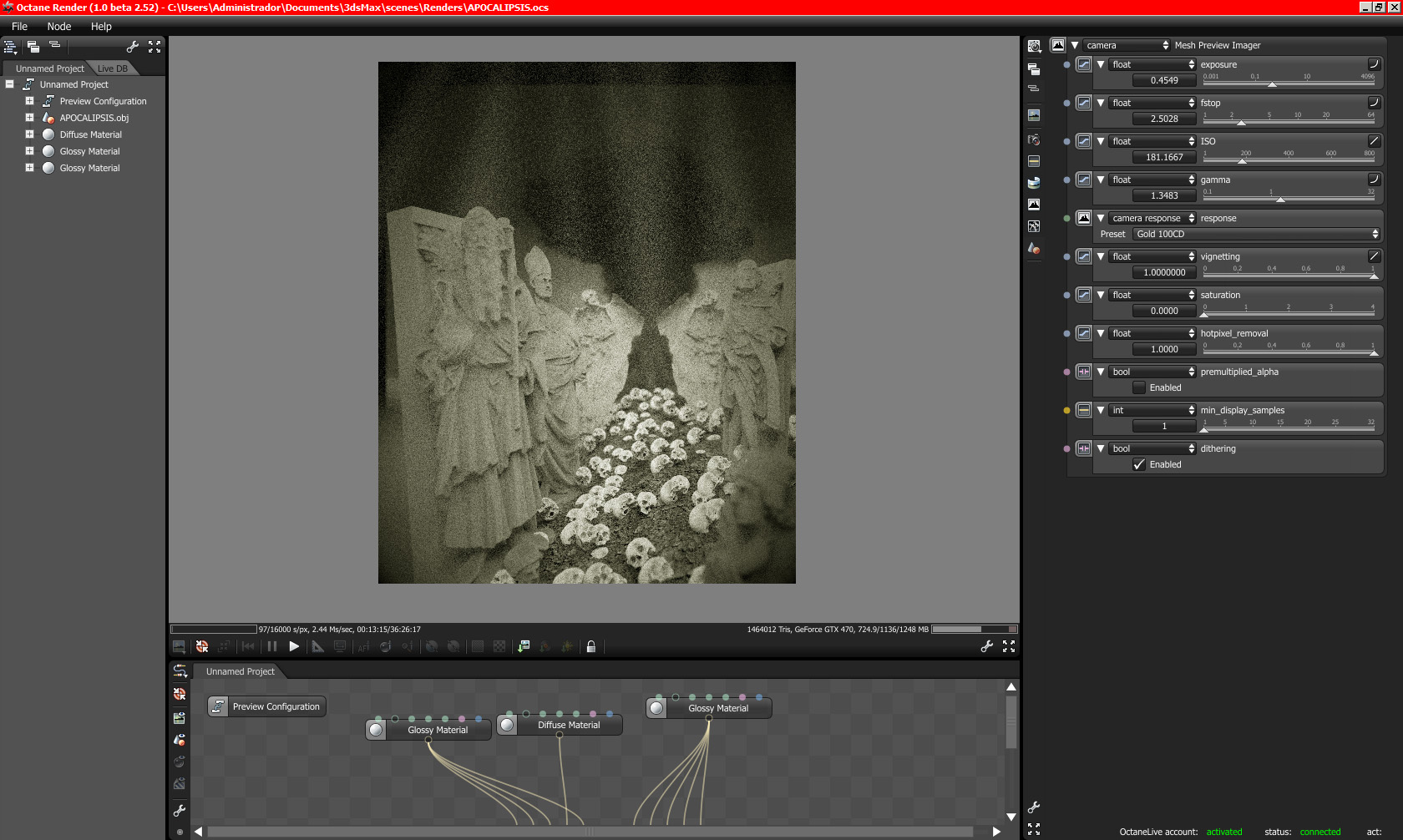This screenshot has width=1403, height=840.
Task: Enable the premultiplied_alpha checkbox
Action: [x=1139, y=387]
